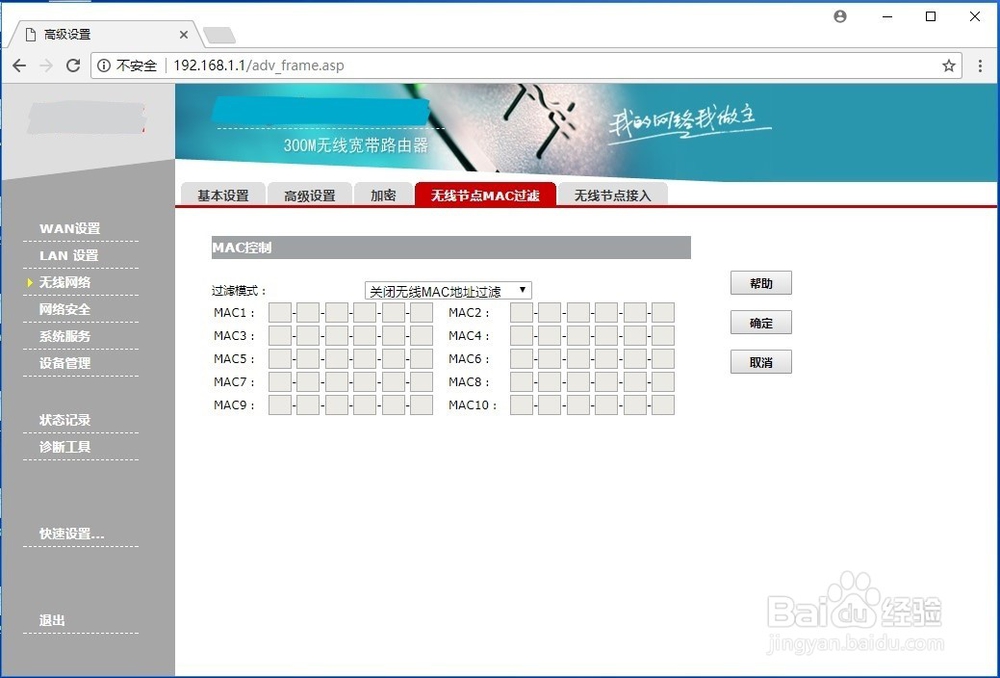Click first octet field of MAC4
1000x678 pixels.
pyautogui.click(x=521, y=335)
